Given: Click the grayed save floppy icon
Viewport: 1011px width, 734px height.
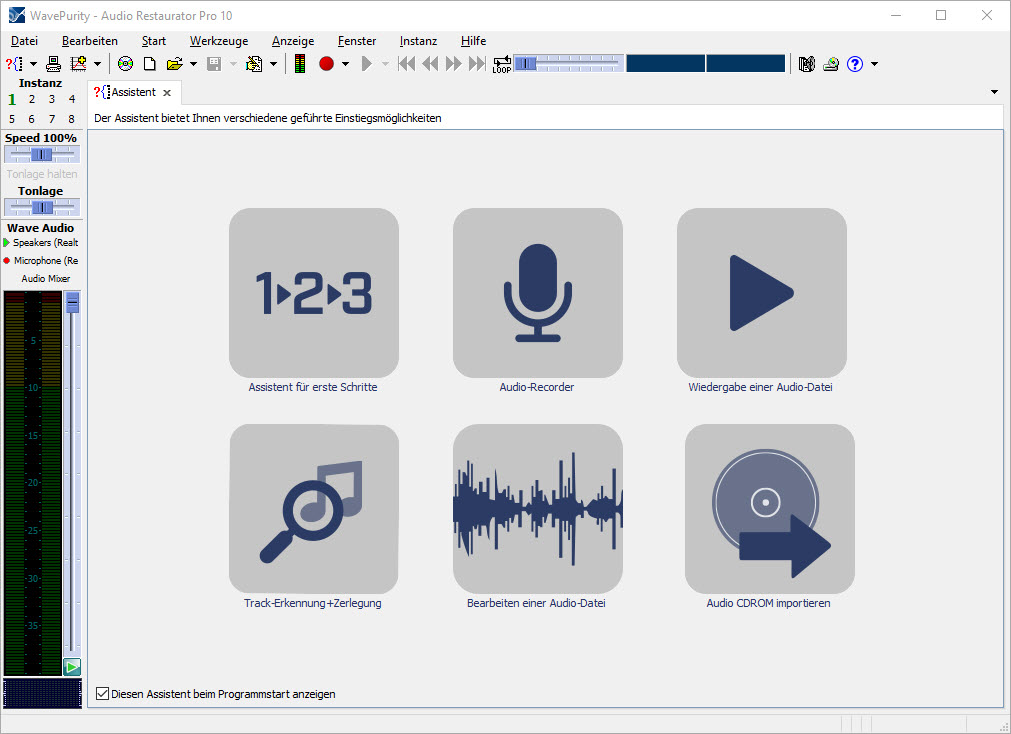Looking at the screenshot, I should [x=214, y=64].
